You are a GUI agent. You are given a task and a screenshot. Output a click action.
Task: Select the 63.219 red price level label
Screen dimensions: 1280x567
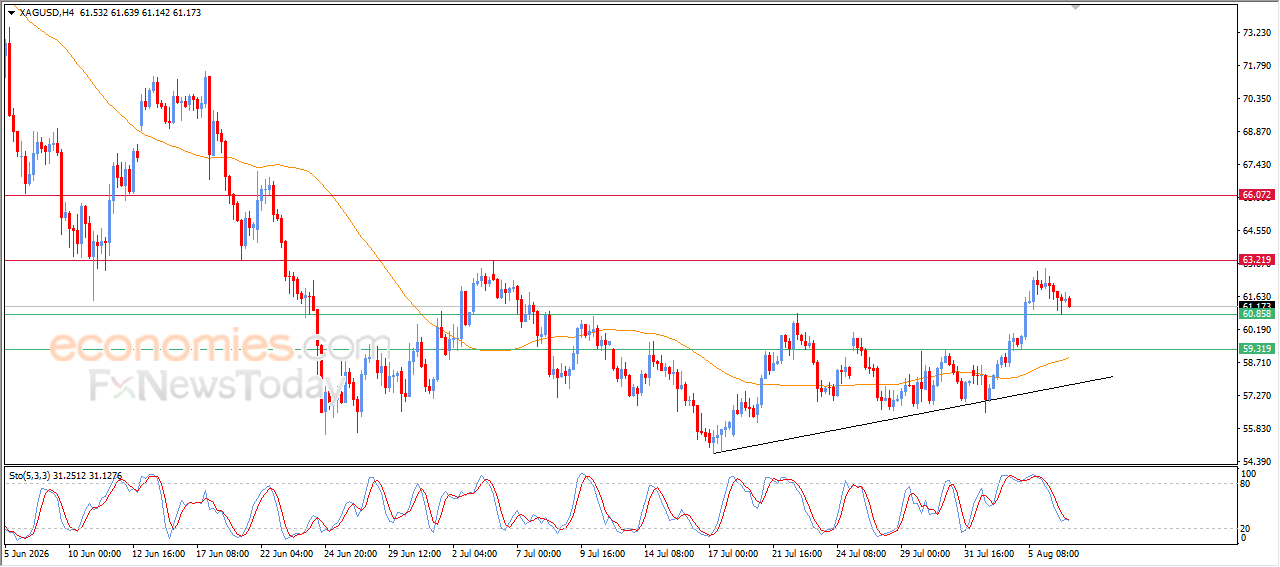(x=1256, y=260)
